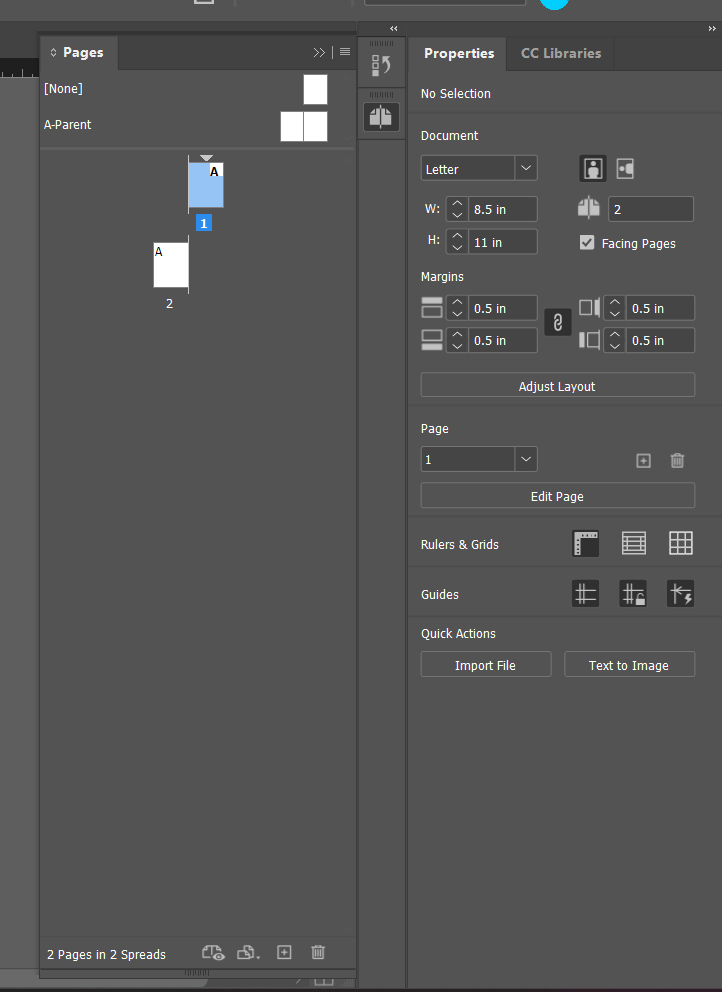Viewport: 722px width, 992px height.
Task: Click the Height field showing 11 in
Action: coord(502,242)
